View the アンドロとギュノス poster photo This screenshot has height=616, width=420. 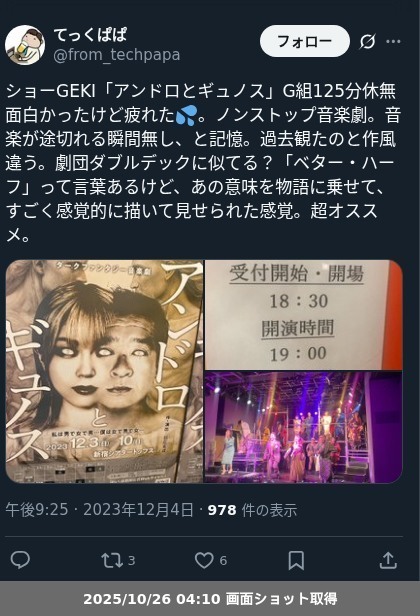pyautogui.click(x=105, y=371)
